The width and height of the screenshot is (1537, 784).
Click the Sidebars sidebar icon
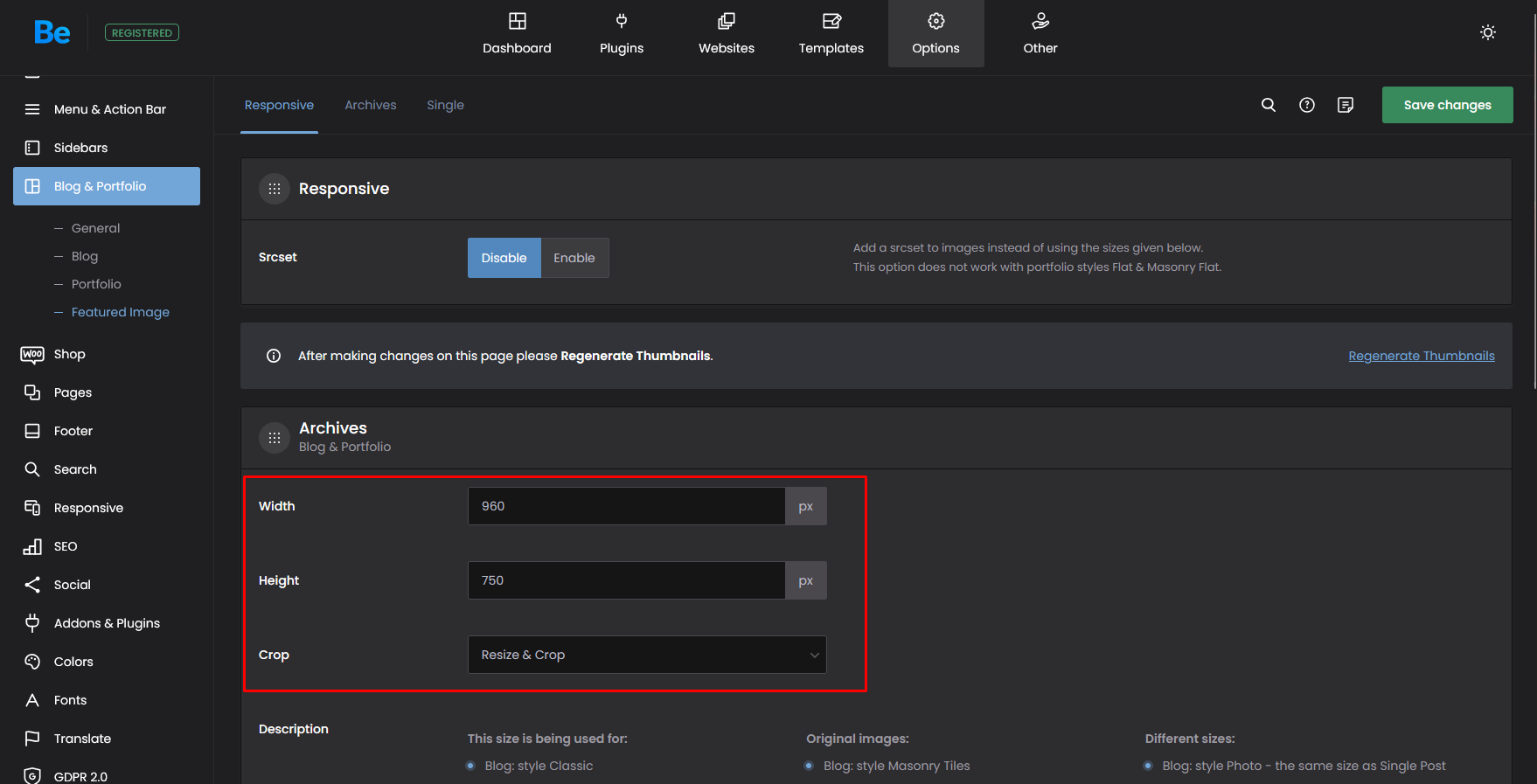32,148
